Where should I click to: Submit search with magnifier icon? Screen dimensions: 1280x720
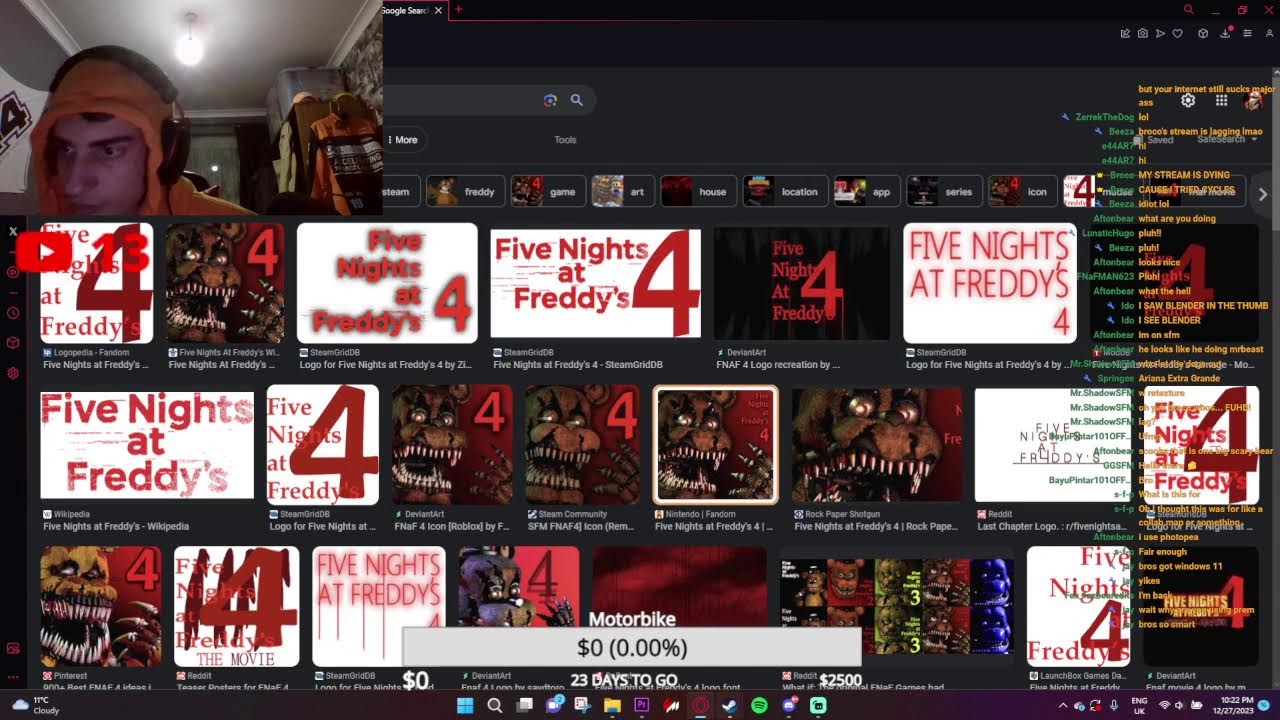[x=576, y=100]
